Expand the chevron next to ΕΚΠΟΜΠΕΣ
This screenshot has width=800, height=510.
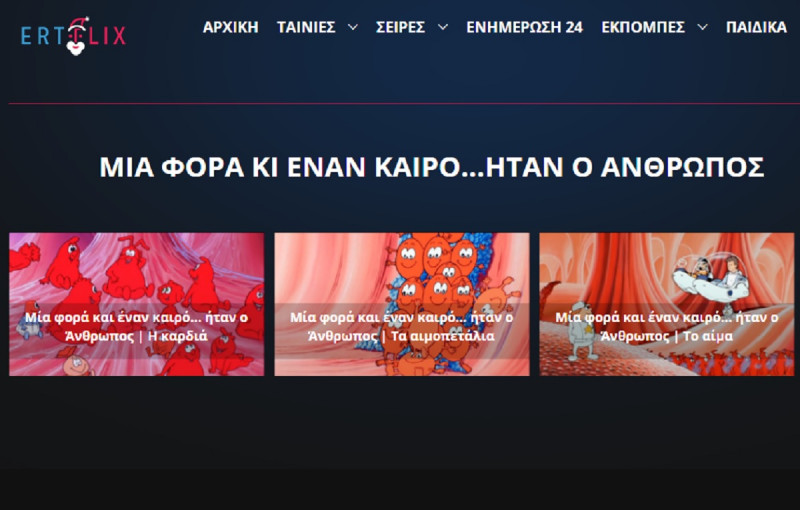point(702,27)
